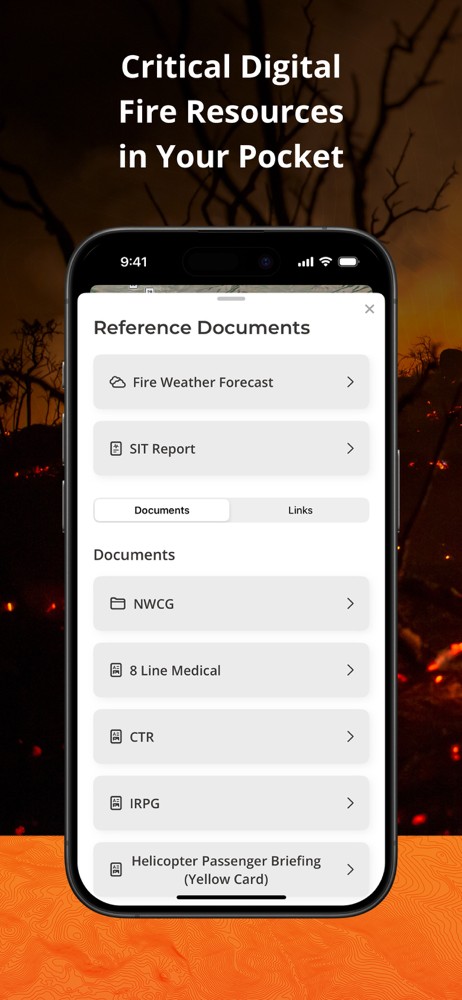Image resolution: width=462 pixels, height=1000 pixels.
Task: Tap the IRPG row chevron
Action: point(350,802)
